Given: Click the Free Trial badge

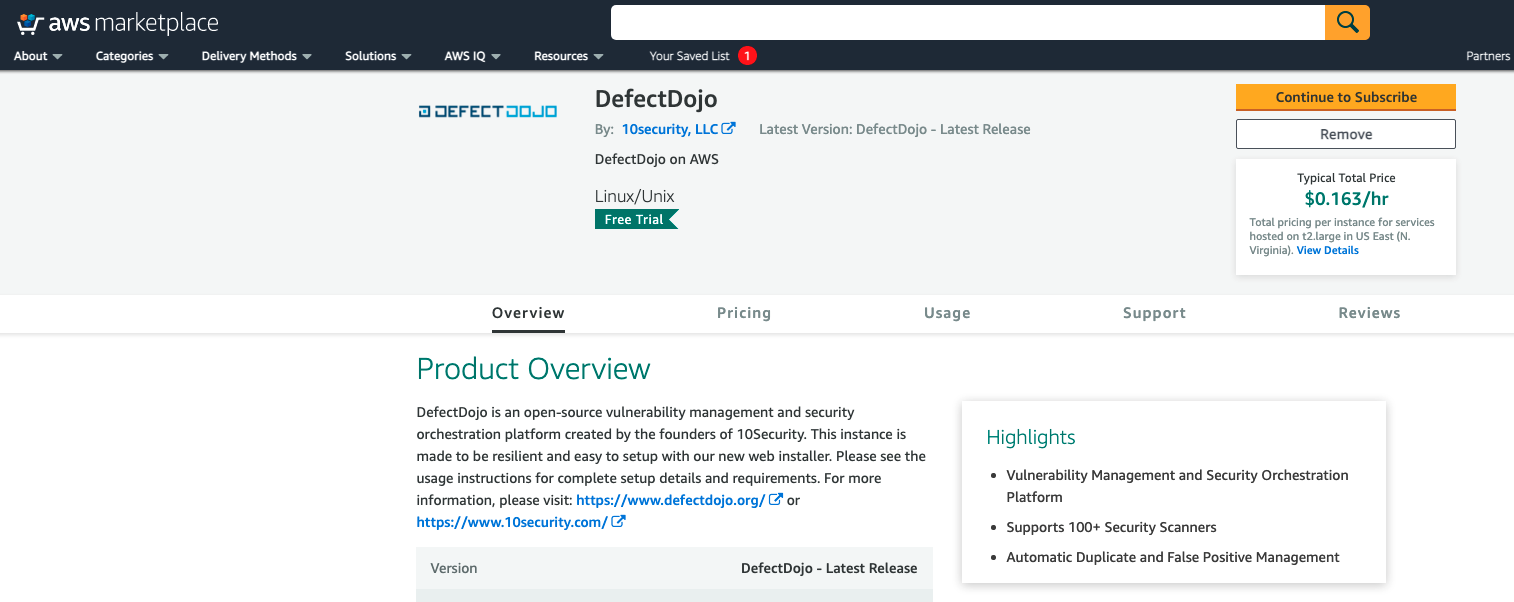Looking at the screenshot, I should 633,219.
